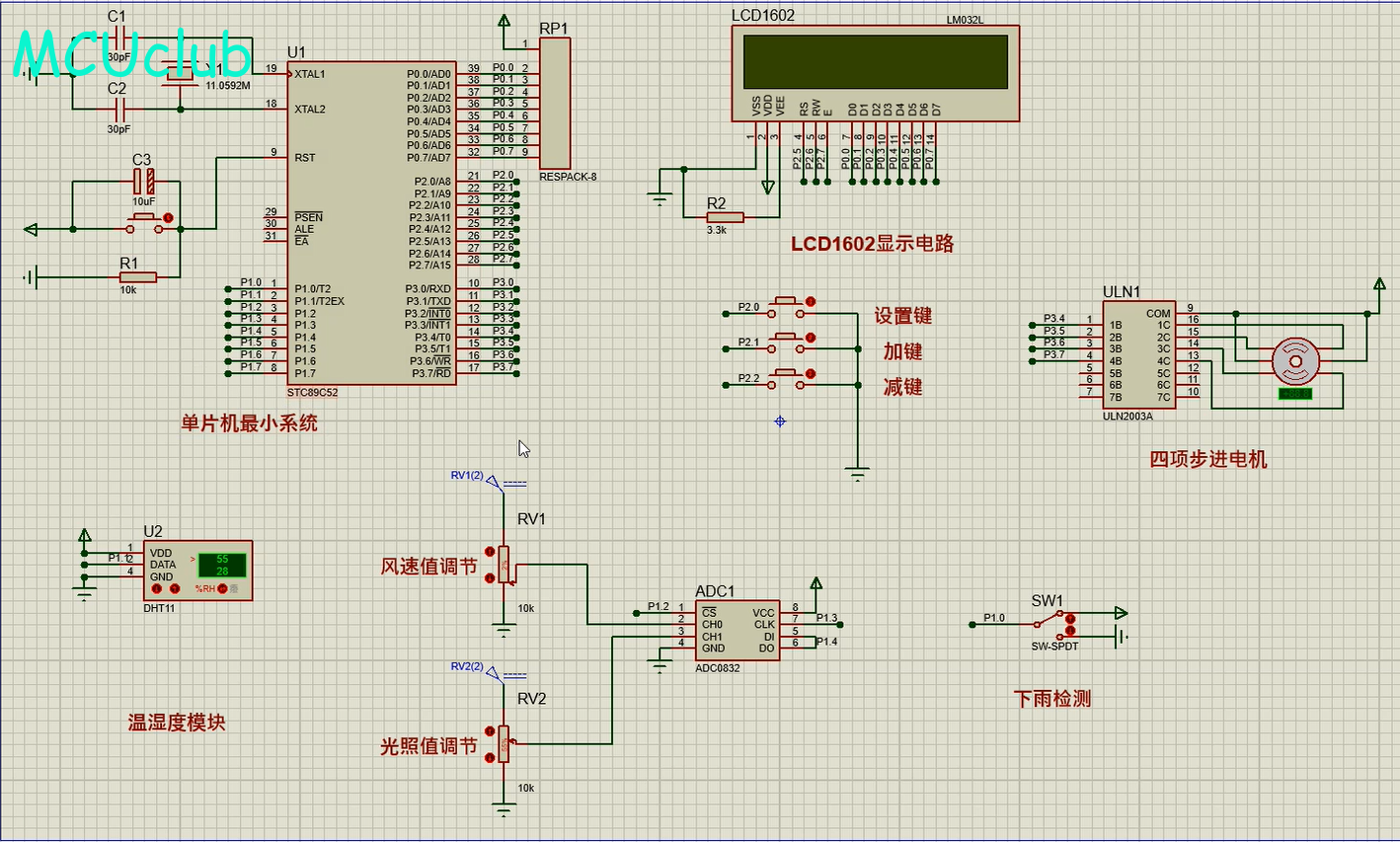
Task: Select the C3 10uF capacitor
Action: coord(144,181)
